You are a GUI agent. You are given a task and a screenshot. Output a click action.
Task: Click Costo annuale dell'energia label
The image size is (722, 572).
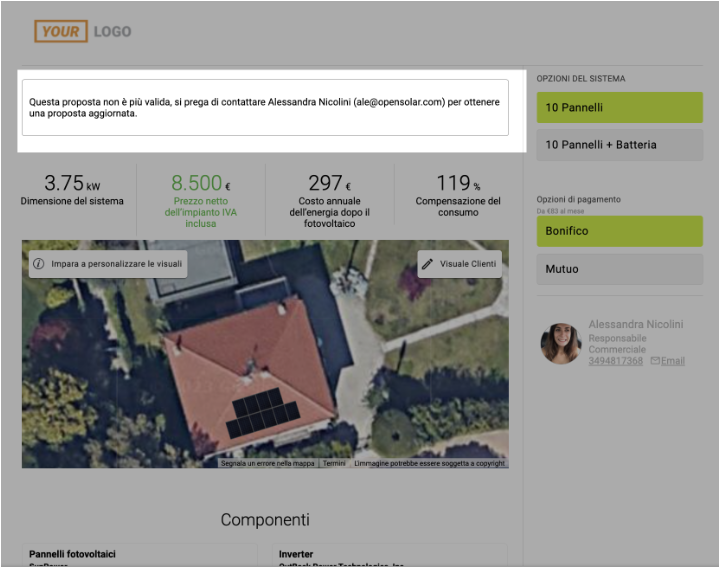coord(330,213)
